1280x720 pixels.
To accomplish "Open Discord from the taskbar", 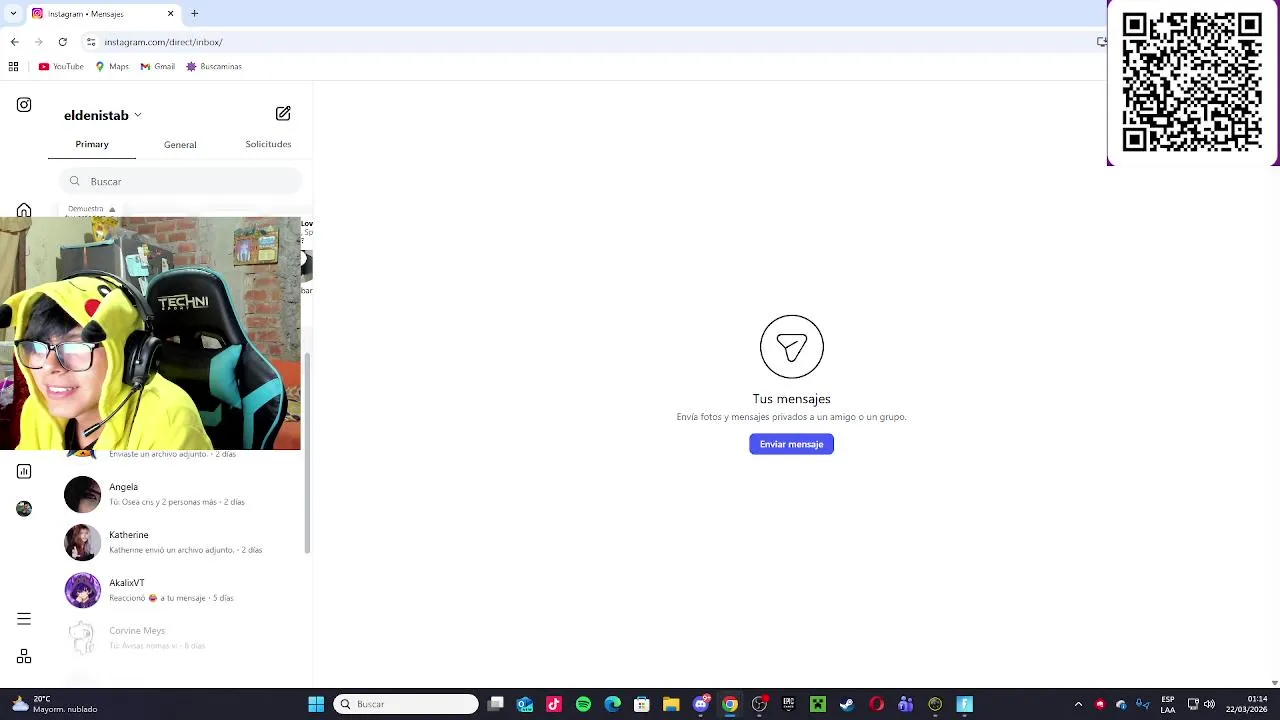I will pos(701,704).
